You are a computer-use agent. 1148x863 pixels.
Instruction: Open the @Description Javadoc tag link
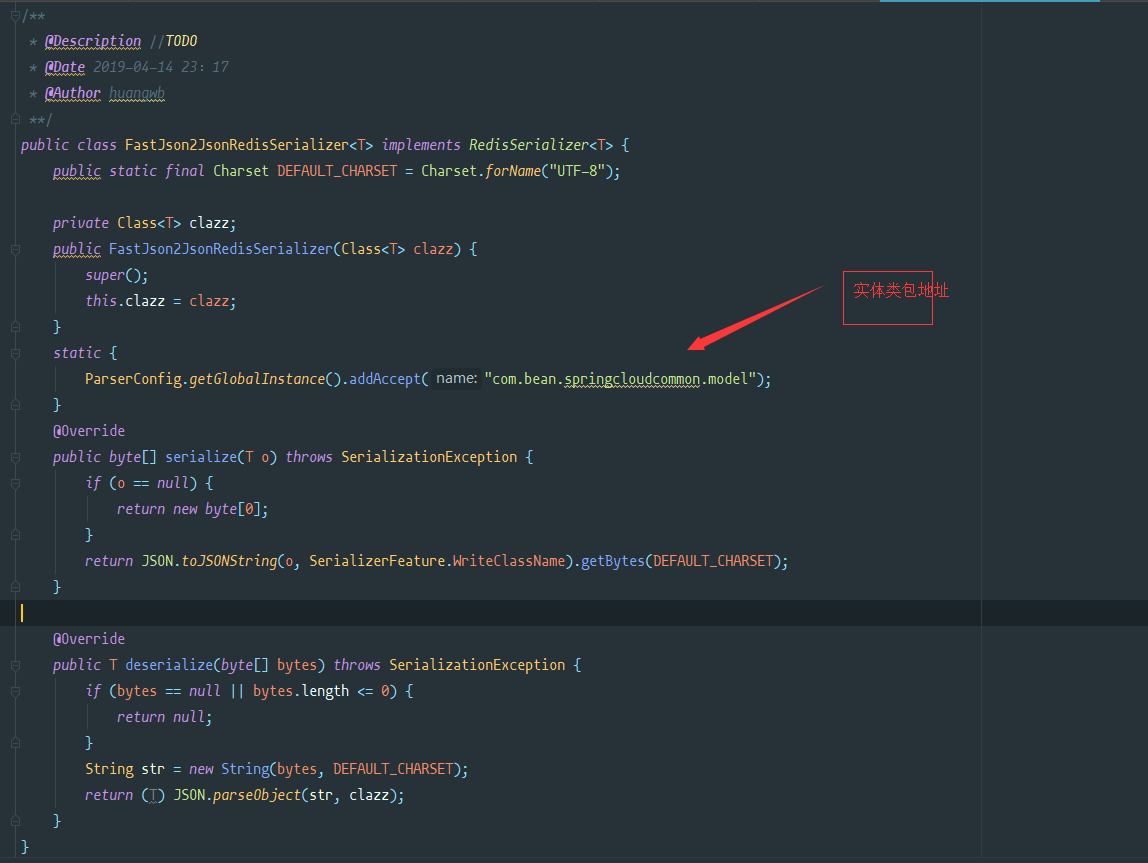[x=93, y=40]
